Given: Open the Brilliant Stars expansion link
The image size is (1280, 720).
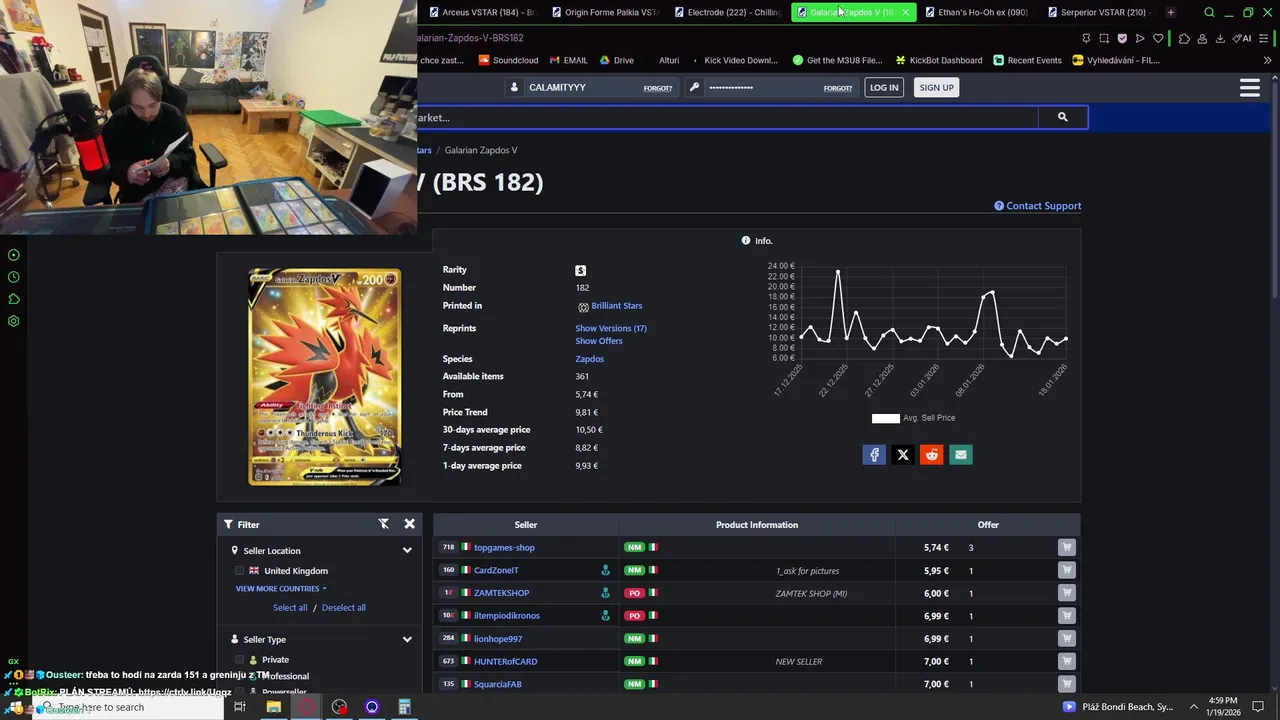Looking at the screenshot, I should [x=616, y=306].
